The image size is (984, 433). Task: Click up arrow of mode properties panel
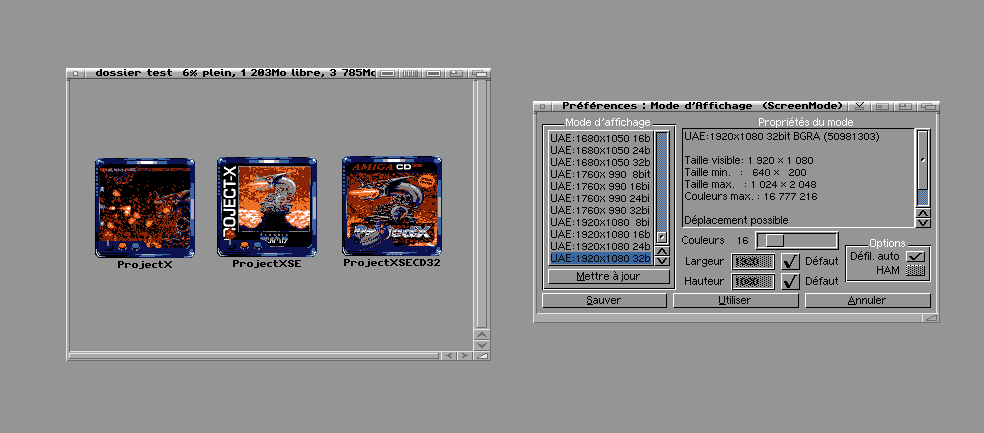click(x=922, y=213)
